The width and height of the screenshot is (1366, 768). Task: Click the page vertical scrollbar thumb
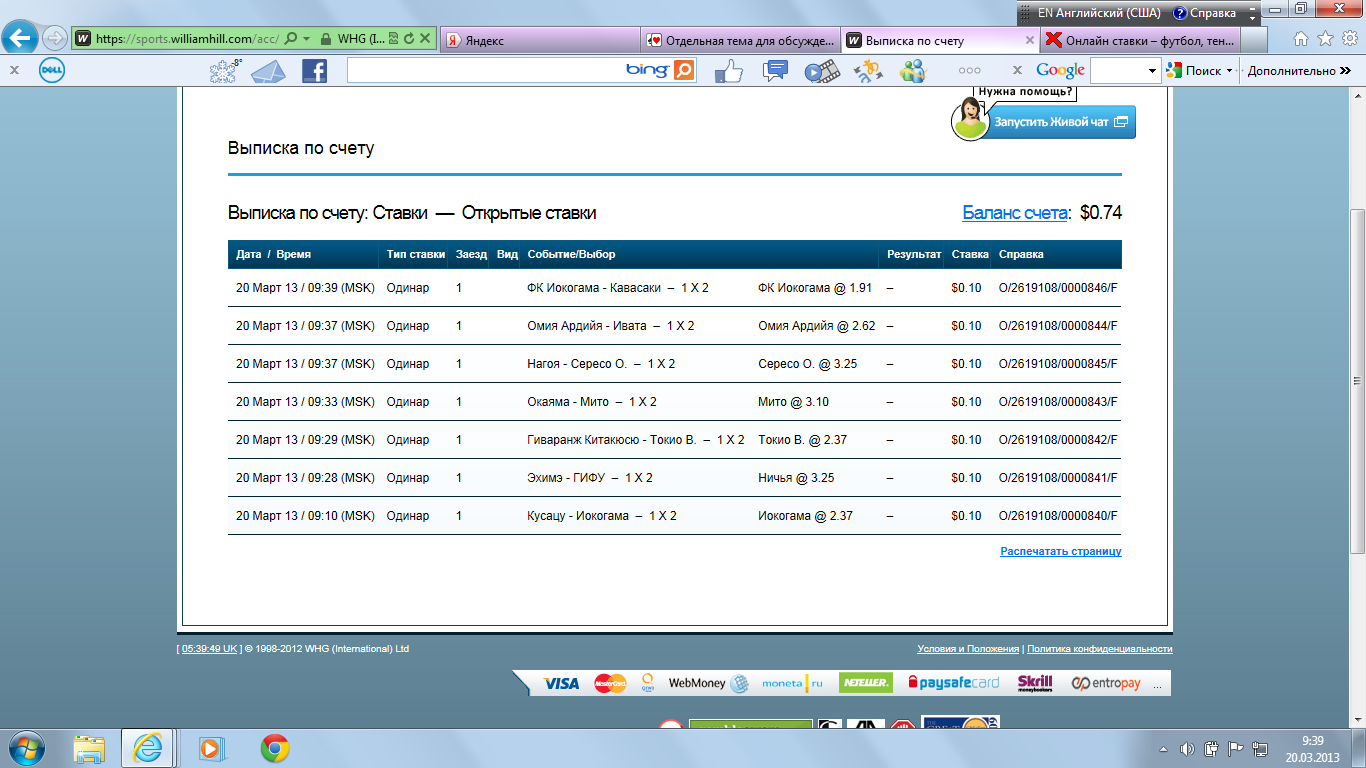[1357, 380]
